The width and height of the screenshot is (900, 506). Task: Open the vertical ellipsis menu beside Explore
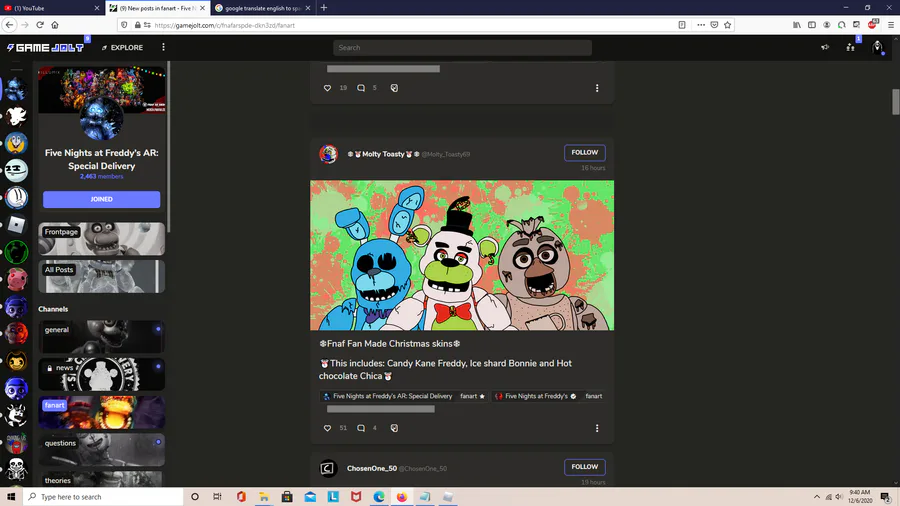point(164,47)
